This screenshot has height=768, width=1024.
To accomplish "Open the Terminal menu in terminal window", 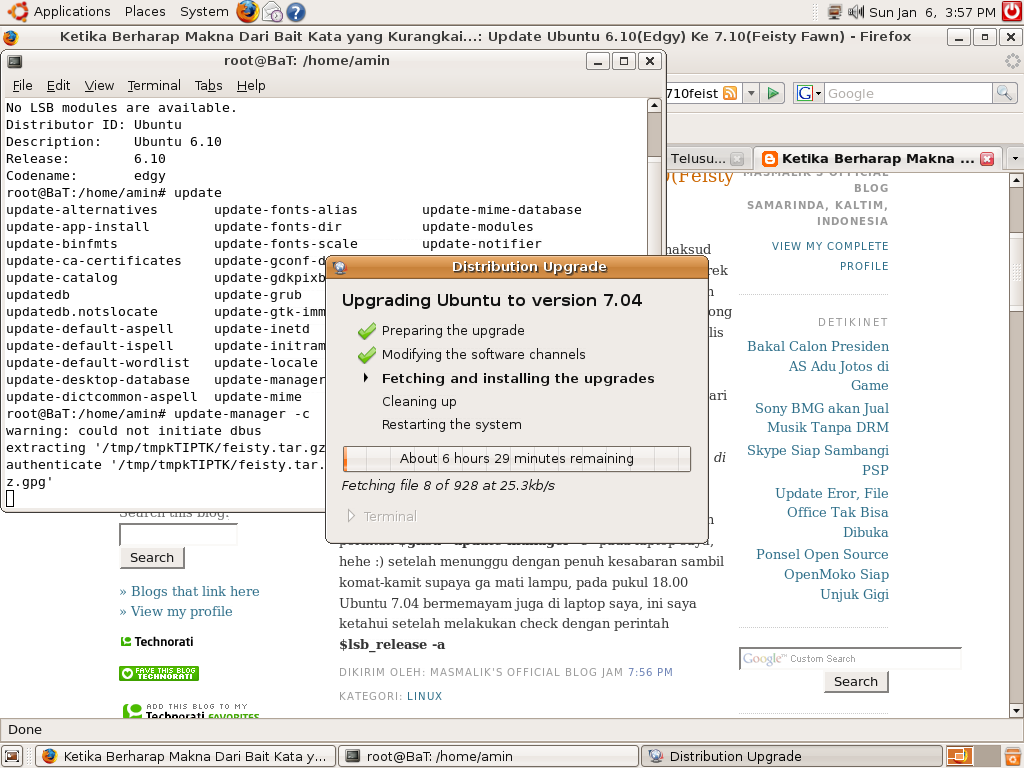I will click(x=154, y=86).
